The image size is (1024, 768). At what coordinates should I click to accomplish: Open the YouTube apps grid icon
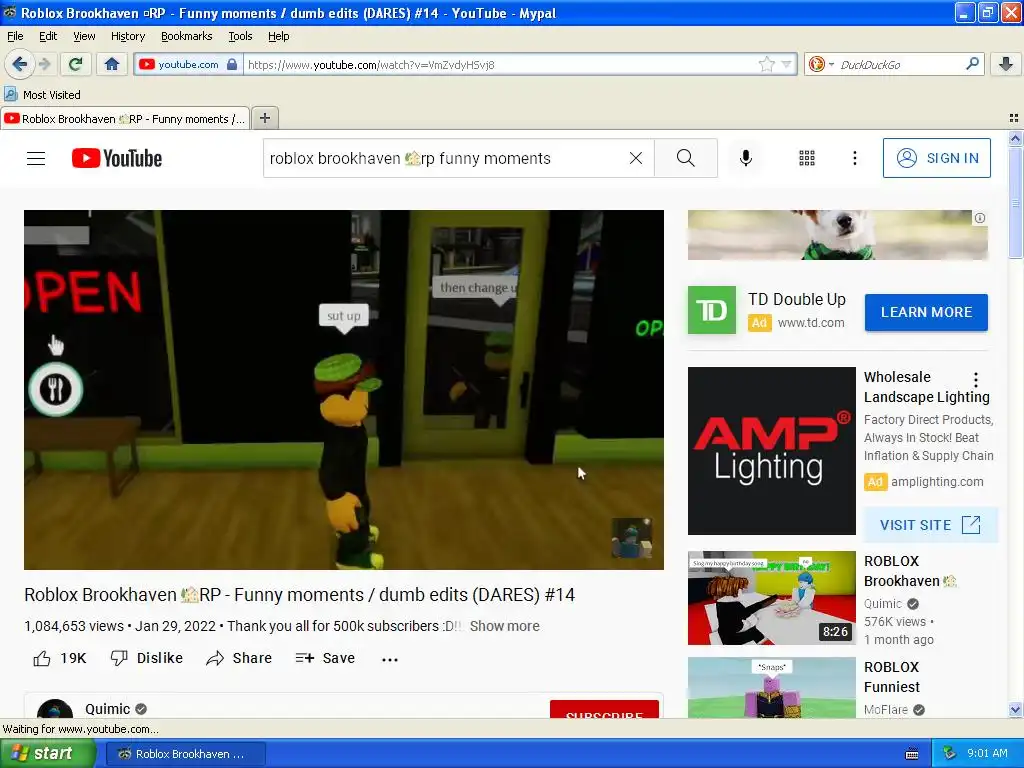807,158
